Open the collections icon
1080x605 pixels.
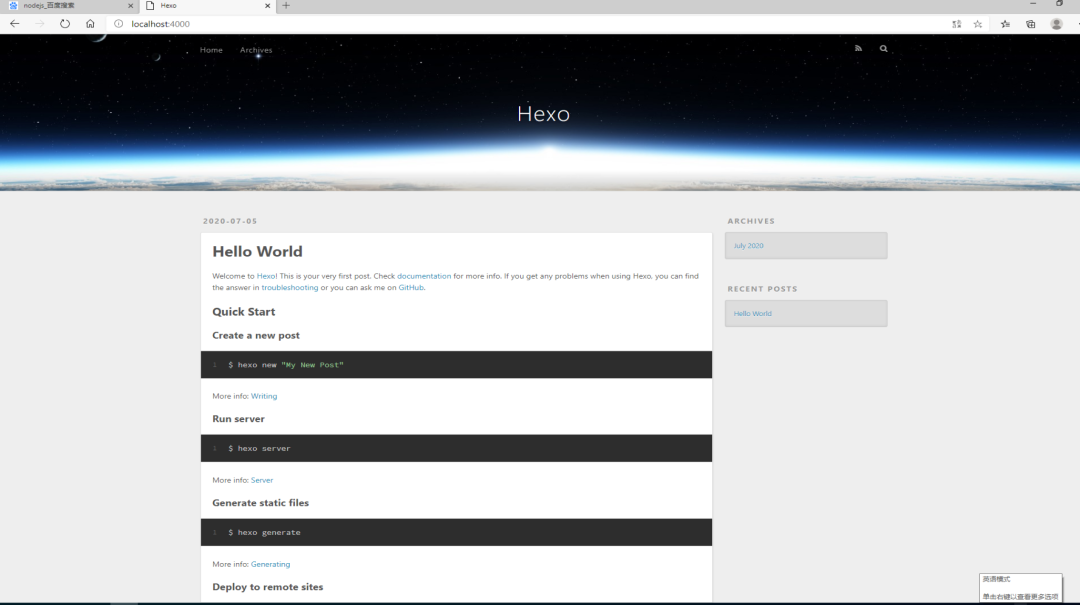pyautogui.click(x=1030, y=24)
